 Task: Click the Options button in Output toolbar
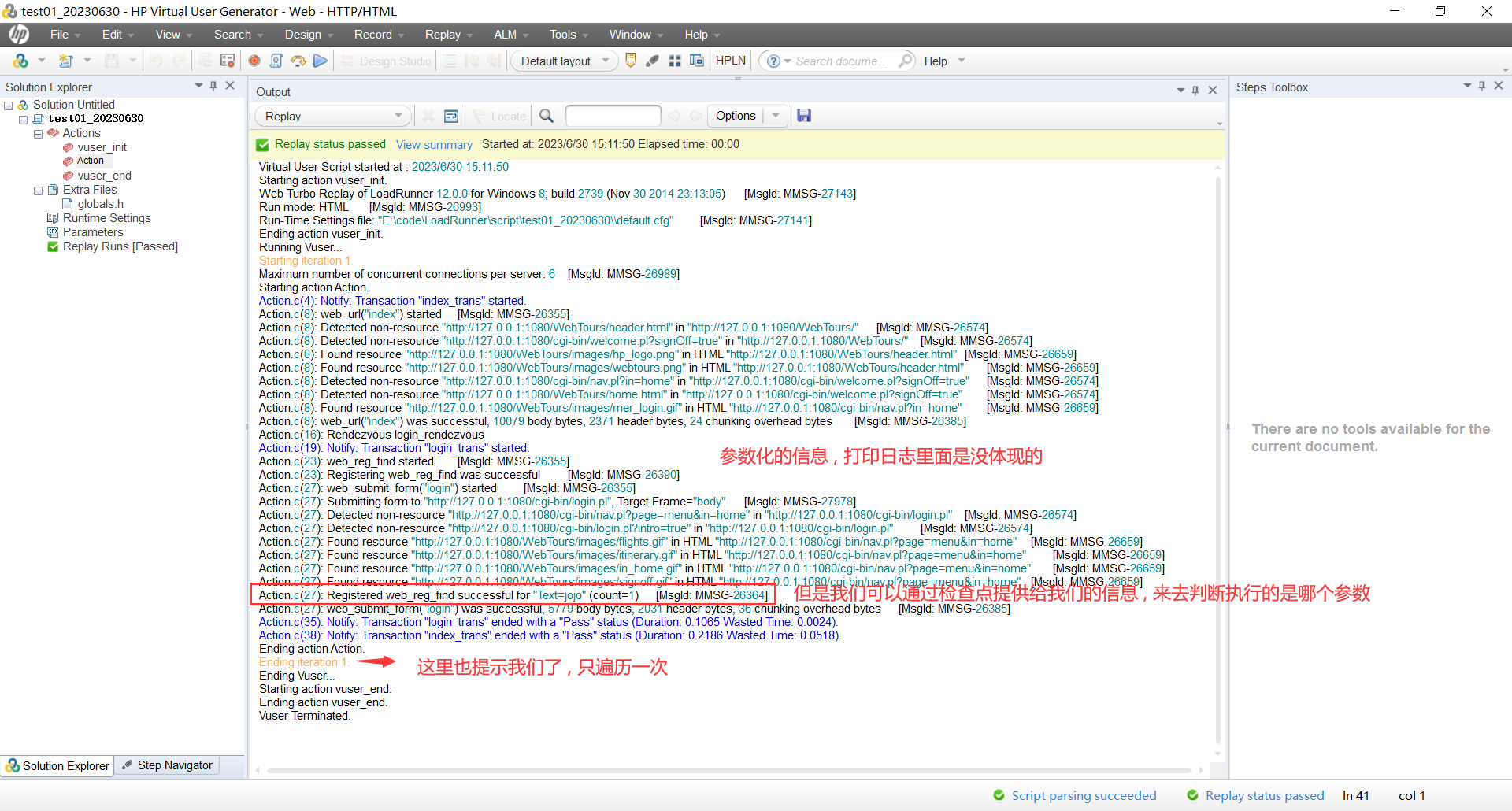pos(736,116)
